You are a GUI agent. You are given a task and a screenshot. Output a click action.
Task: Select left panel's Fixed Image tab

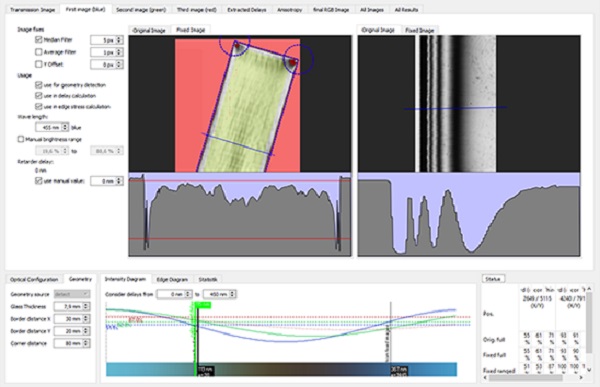191,30
